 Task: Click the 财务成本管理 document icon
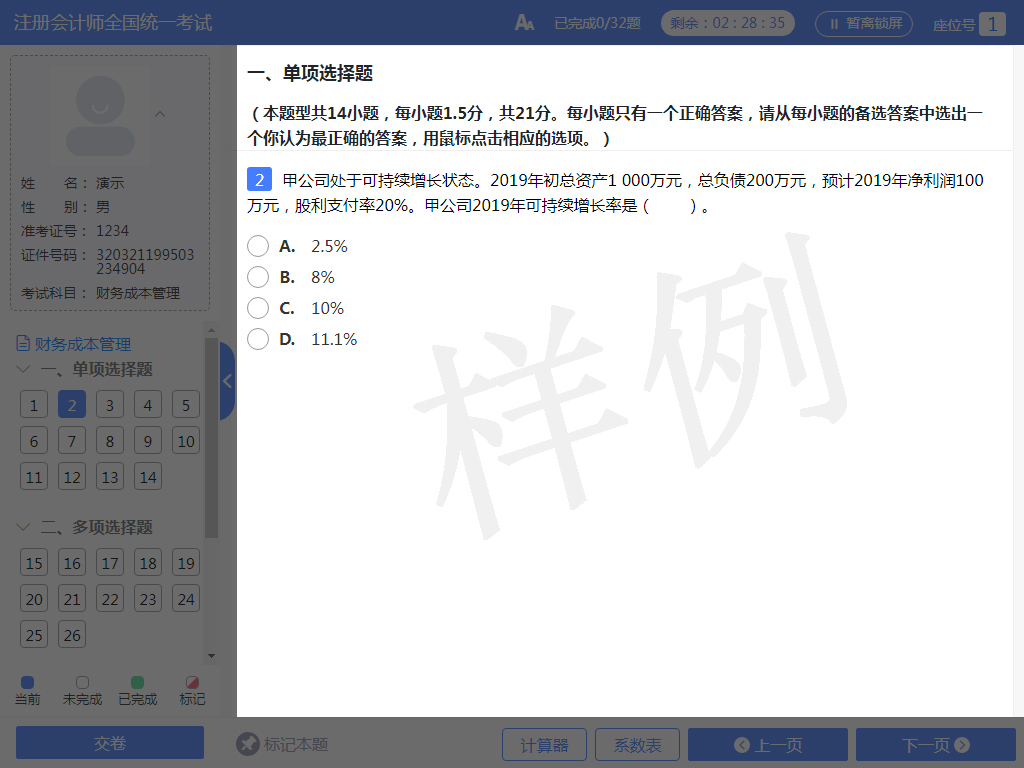click(x=23, y=344)
